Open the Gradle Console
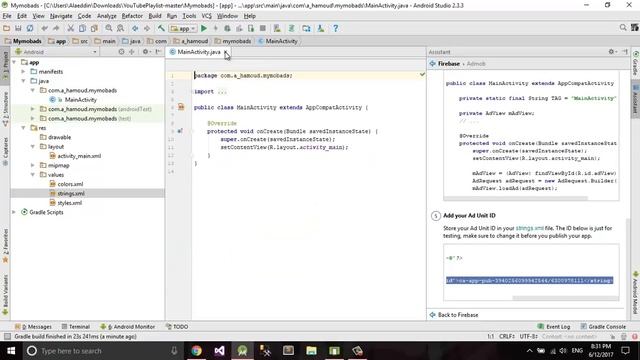The image size is (640, 360). click(603, 327)
